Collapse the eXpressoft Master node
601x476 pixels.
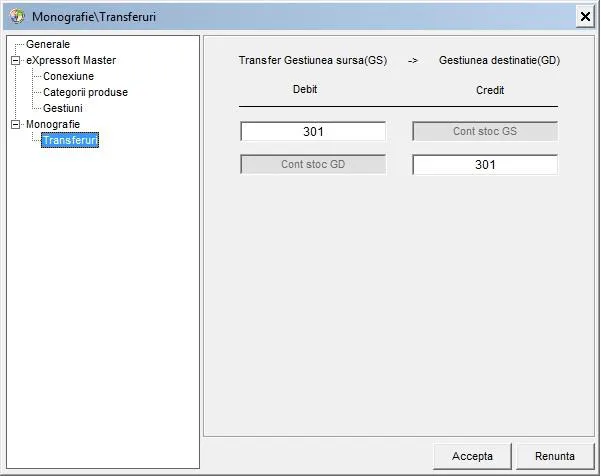[x=16, y=61]
